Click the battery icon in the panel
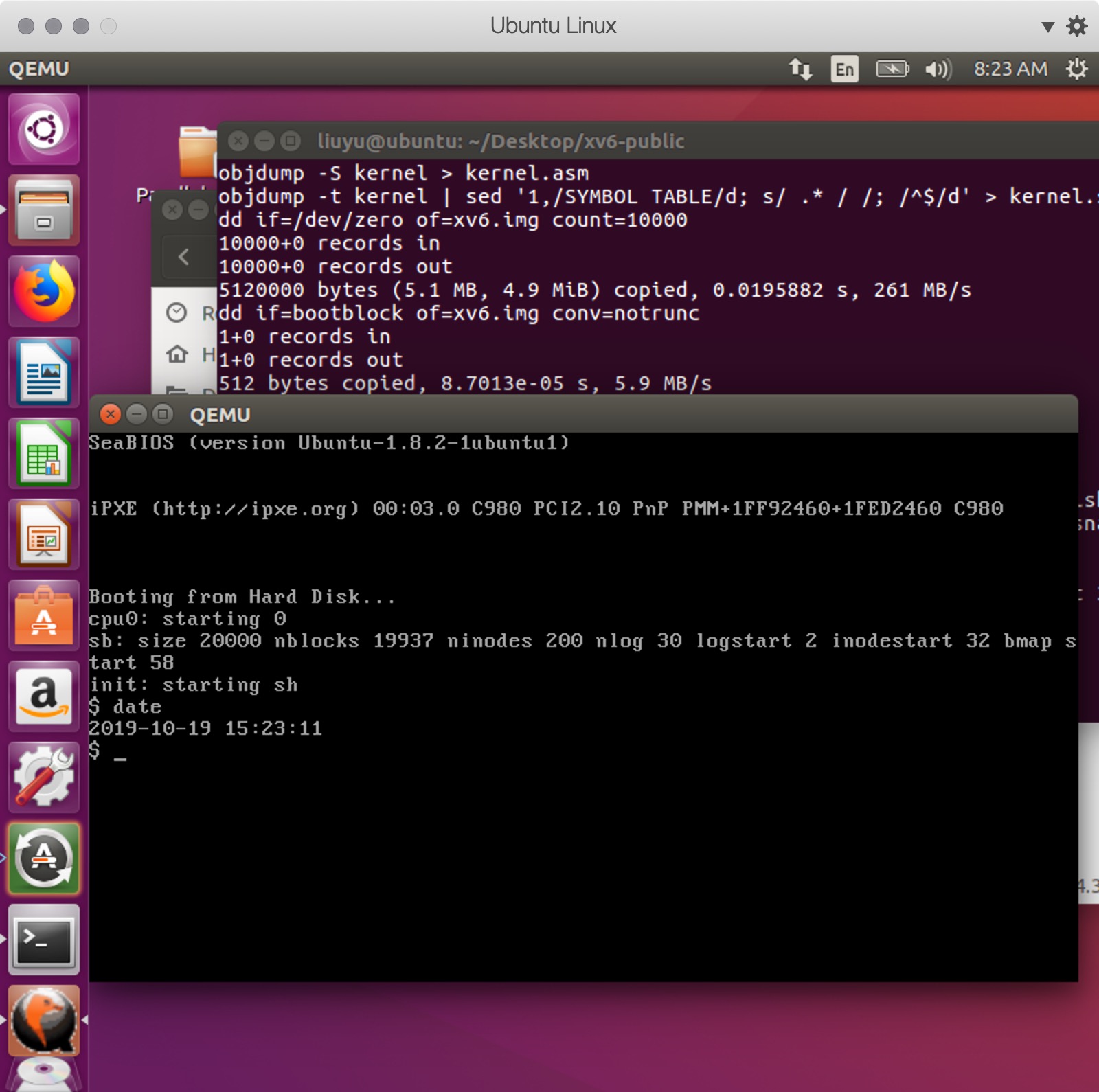 pyautogui.click(x=892, y=69)
